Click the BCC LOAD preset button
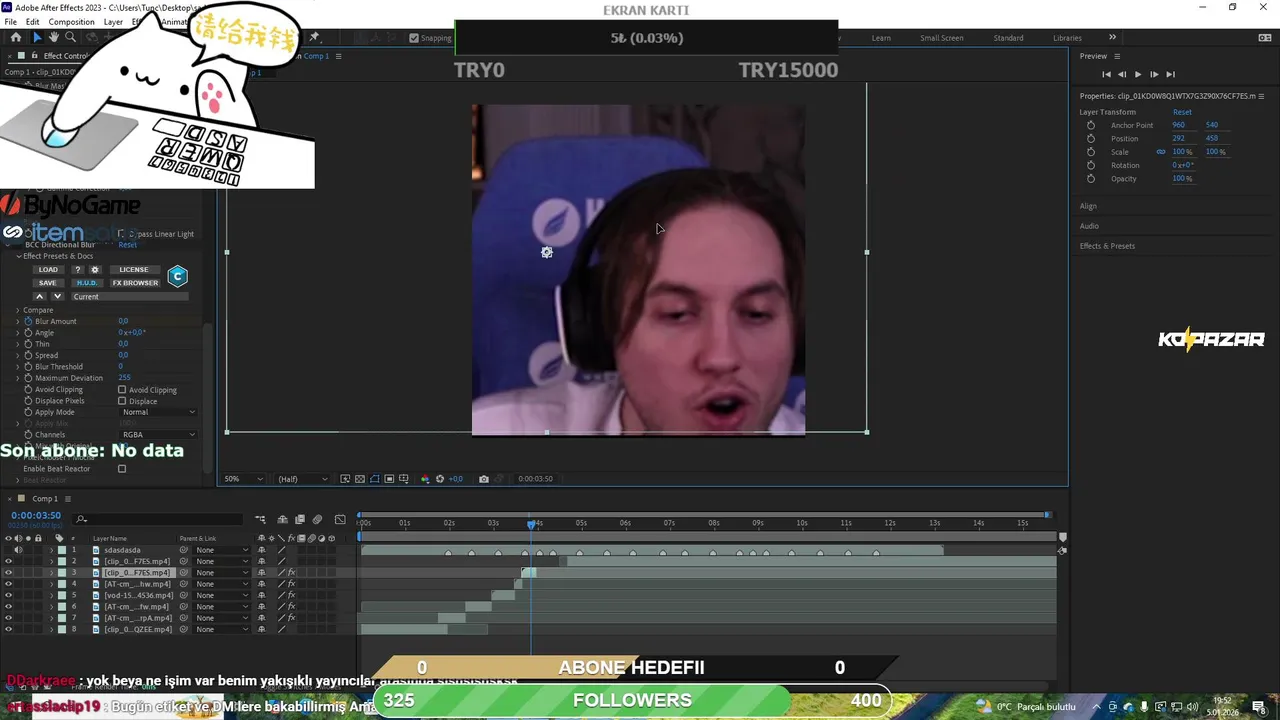Screen dimensions: 1280x720 coord(48,269)
